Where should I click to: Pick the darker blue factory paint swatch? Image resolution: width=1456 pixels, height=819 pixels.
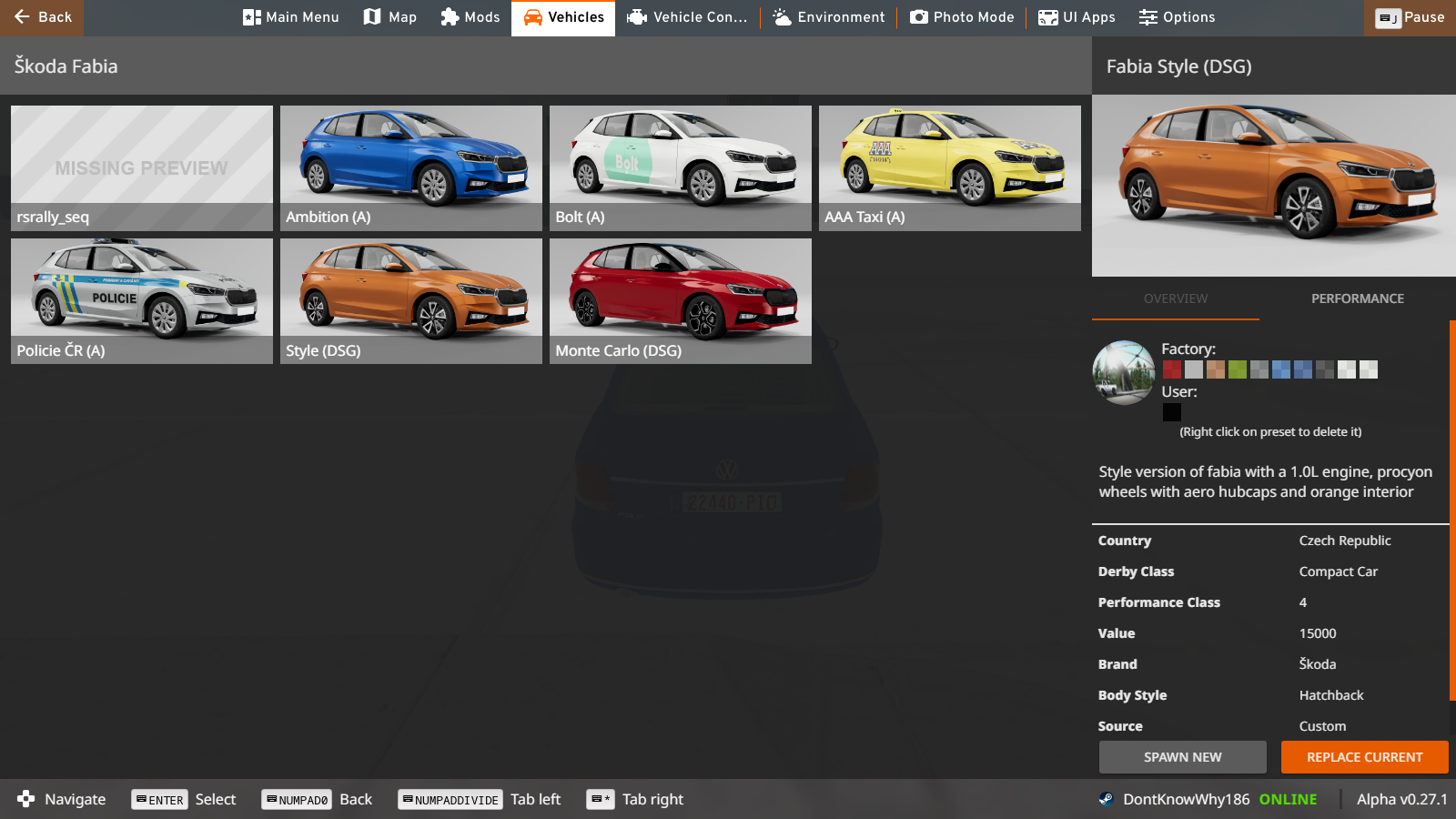(x=1303, y=369)
